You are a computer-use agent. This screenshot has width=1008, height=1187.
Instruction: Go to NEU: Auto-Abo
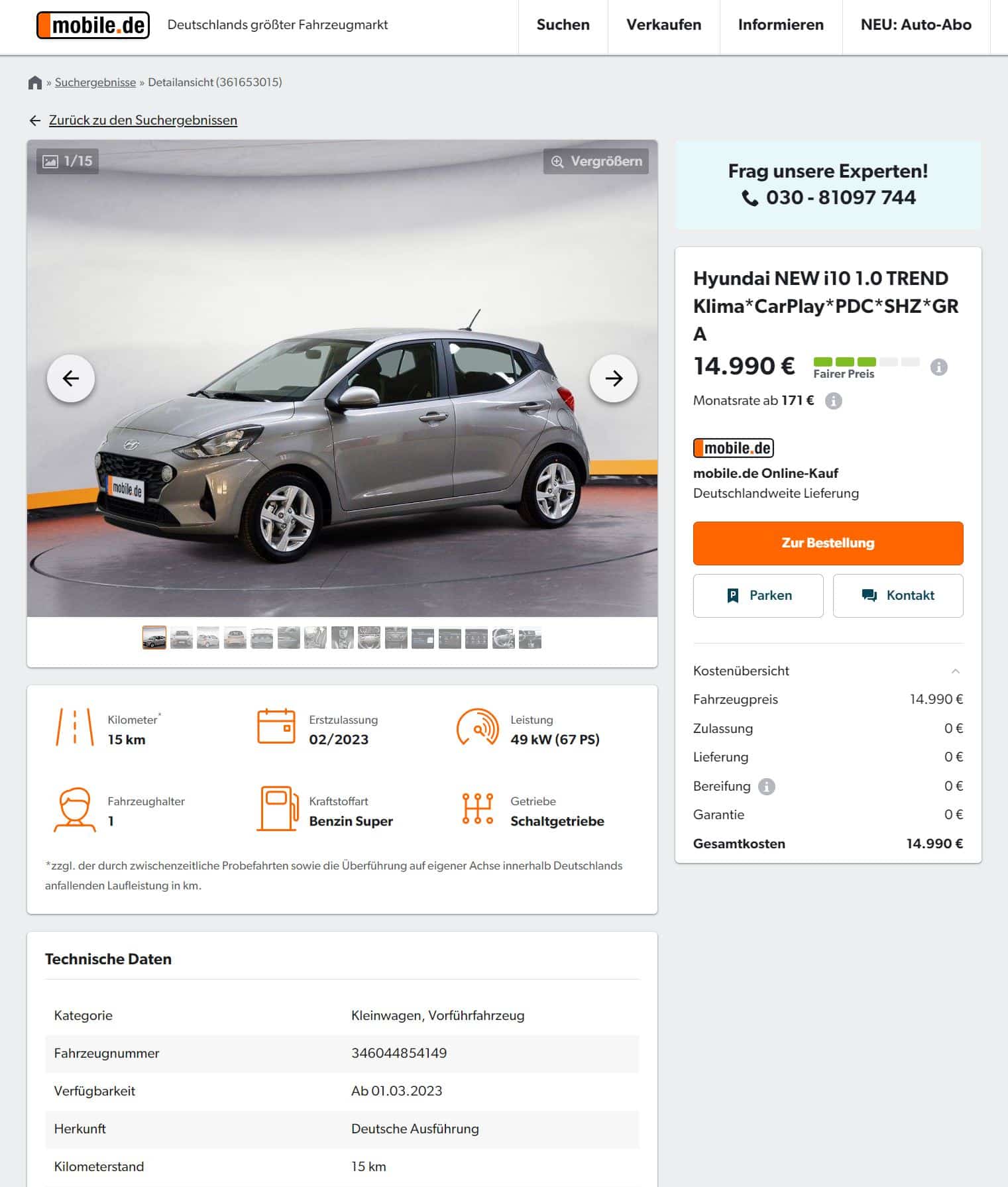(x=916, y=25)
